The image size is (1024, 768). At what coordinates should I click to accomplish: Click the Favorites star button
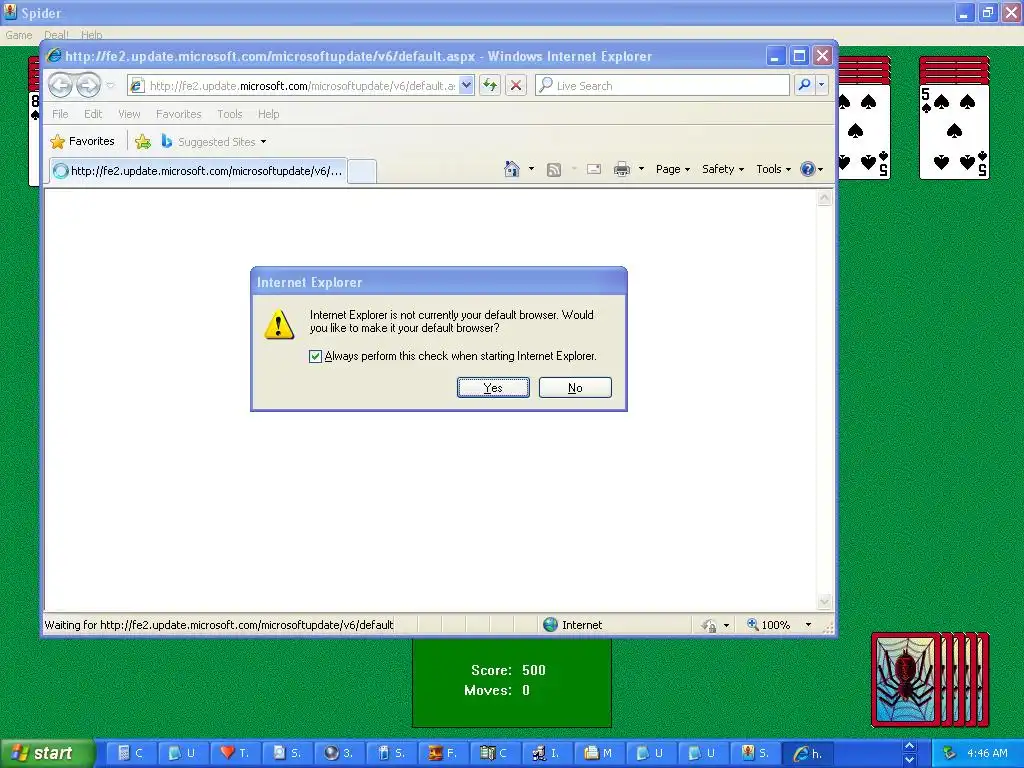83,141
